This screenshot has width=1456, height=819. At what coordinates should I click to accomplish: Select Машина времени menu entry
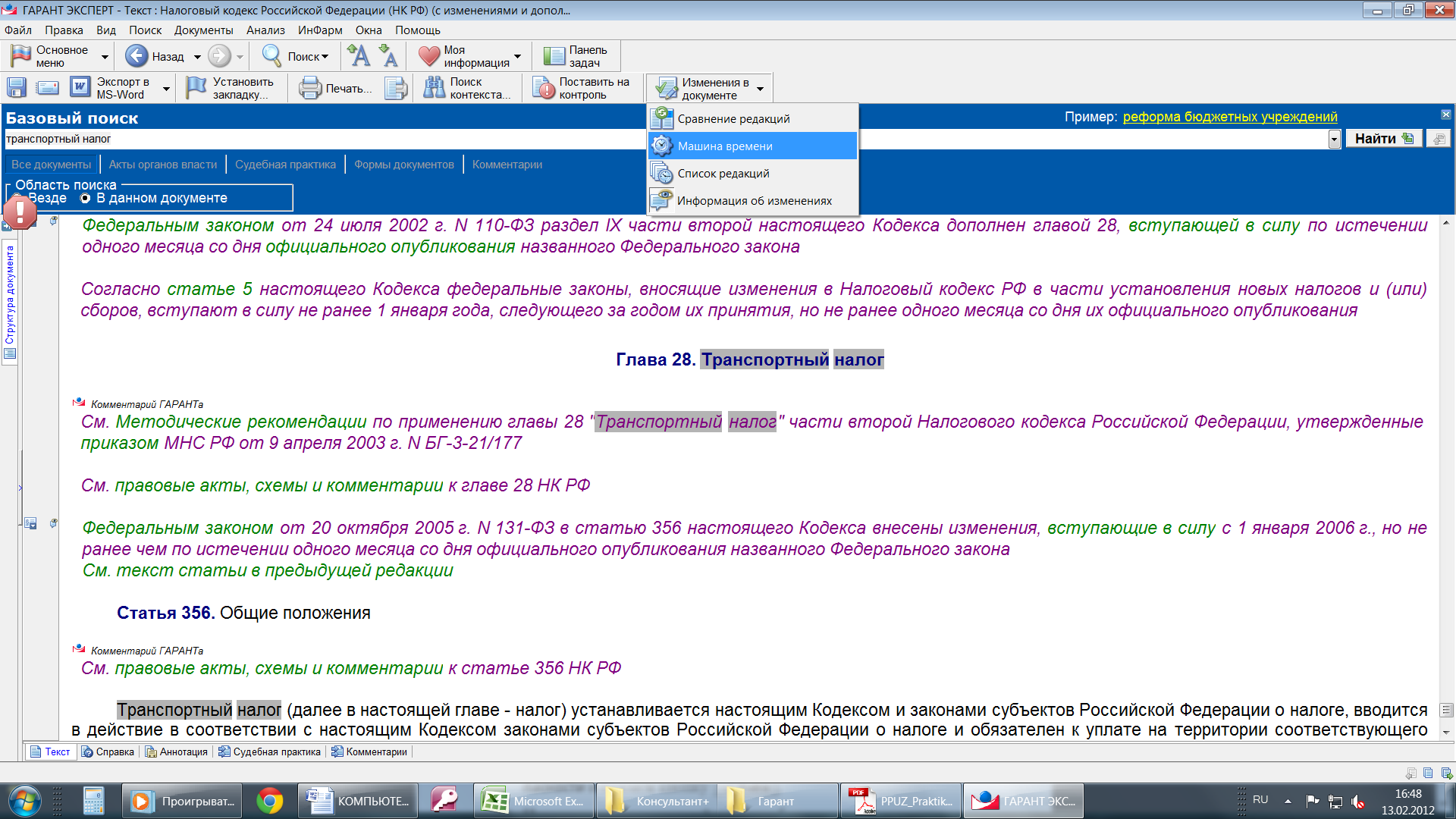point(752,146)
